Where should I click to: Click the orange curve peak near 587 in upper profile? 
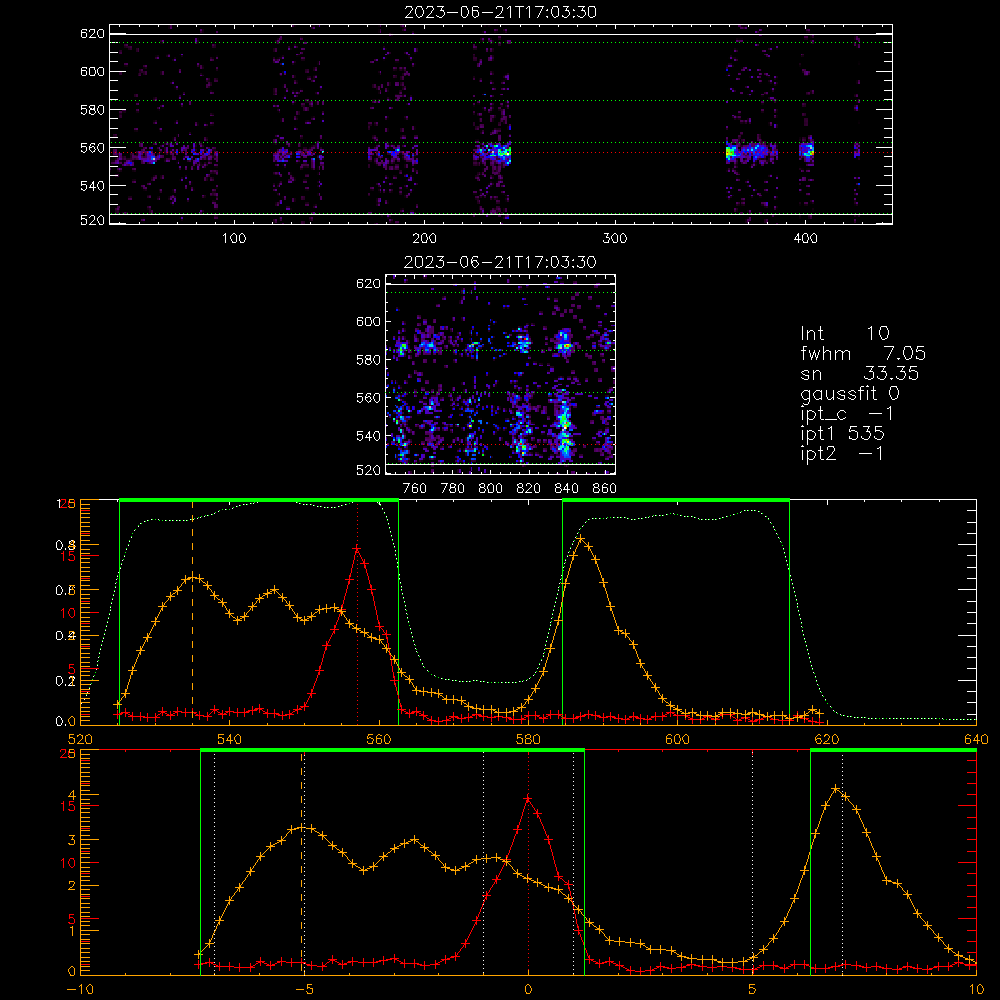(580, 539)
